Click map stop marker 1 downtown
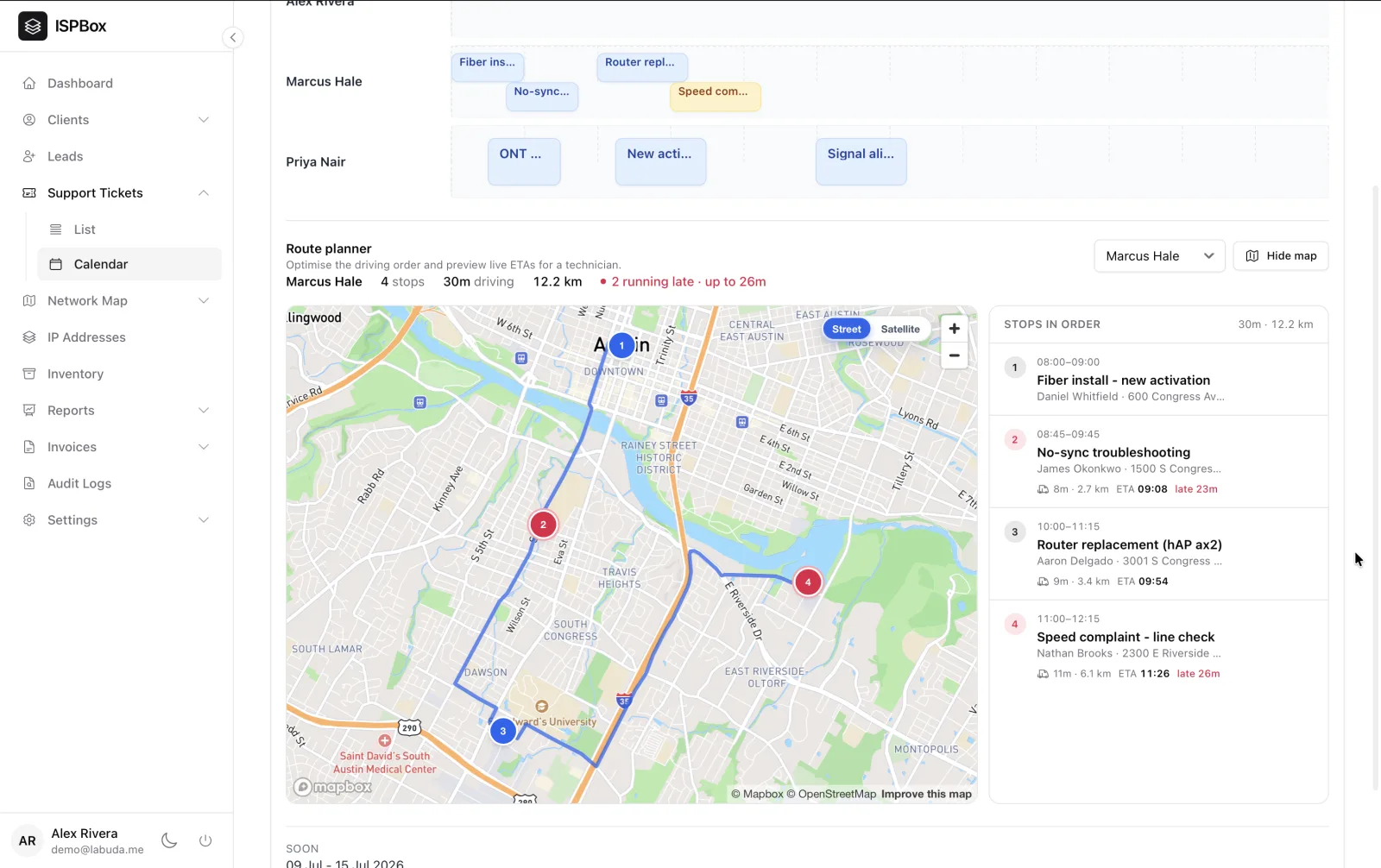Image resolution: width=1381 pixels, height=868 pixels. [x=621, y=345]
